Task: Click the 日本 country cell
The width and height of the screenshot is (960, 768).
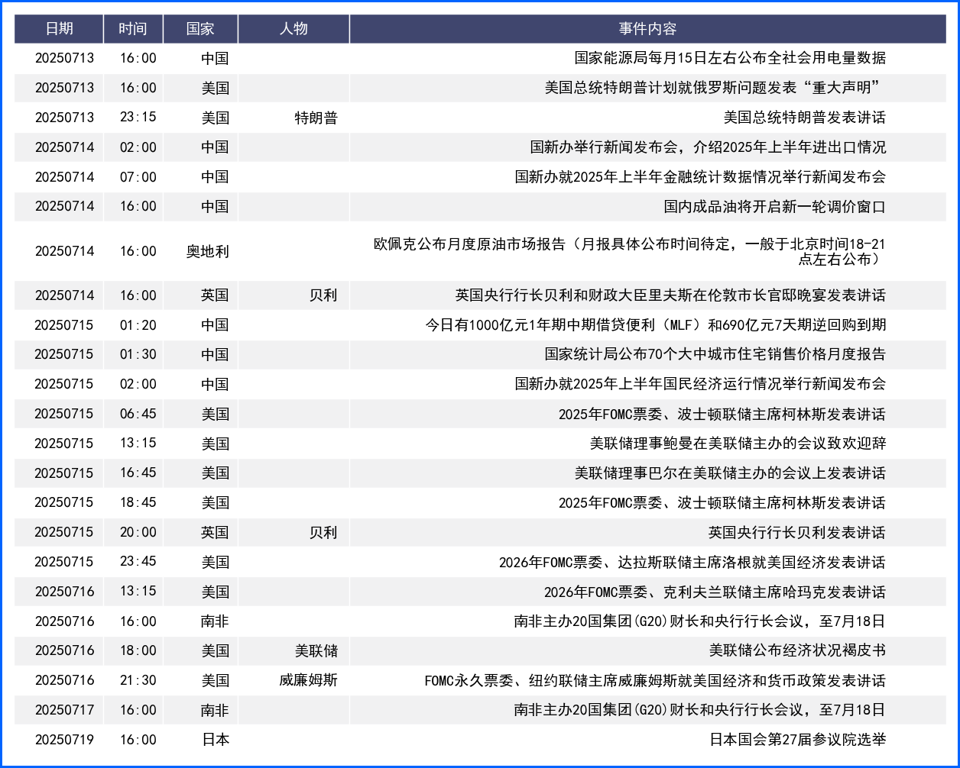Action: point(216,740)
